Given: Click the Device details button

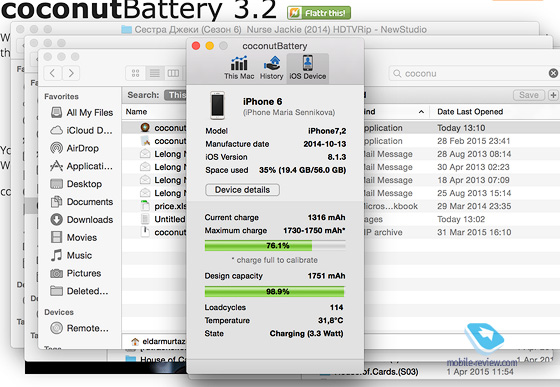Looking at the screenshot, I should point(242,190).
